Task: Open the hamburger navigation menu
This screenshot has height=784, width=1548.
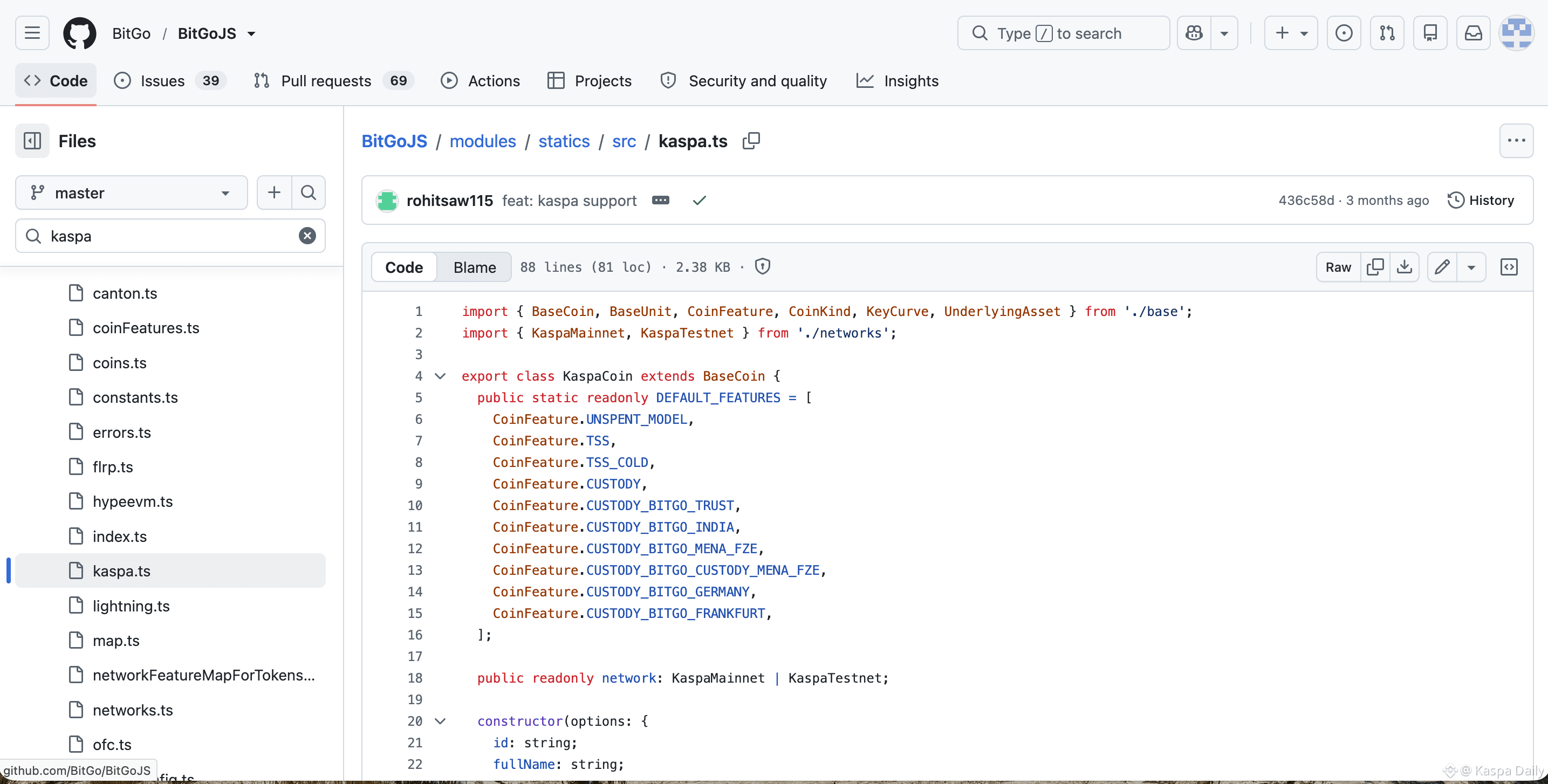Action: click(x=32, y=33)
